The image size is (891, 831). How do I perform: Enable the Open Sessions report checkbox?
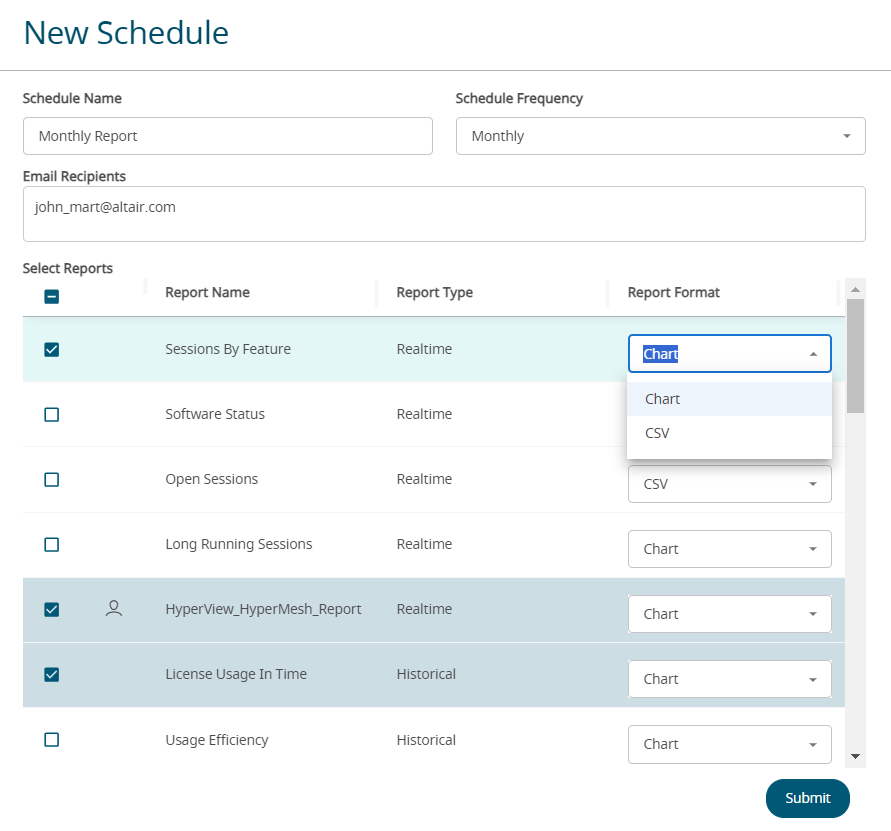click(x=52, y=479)
